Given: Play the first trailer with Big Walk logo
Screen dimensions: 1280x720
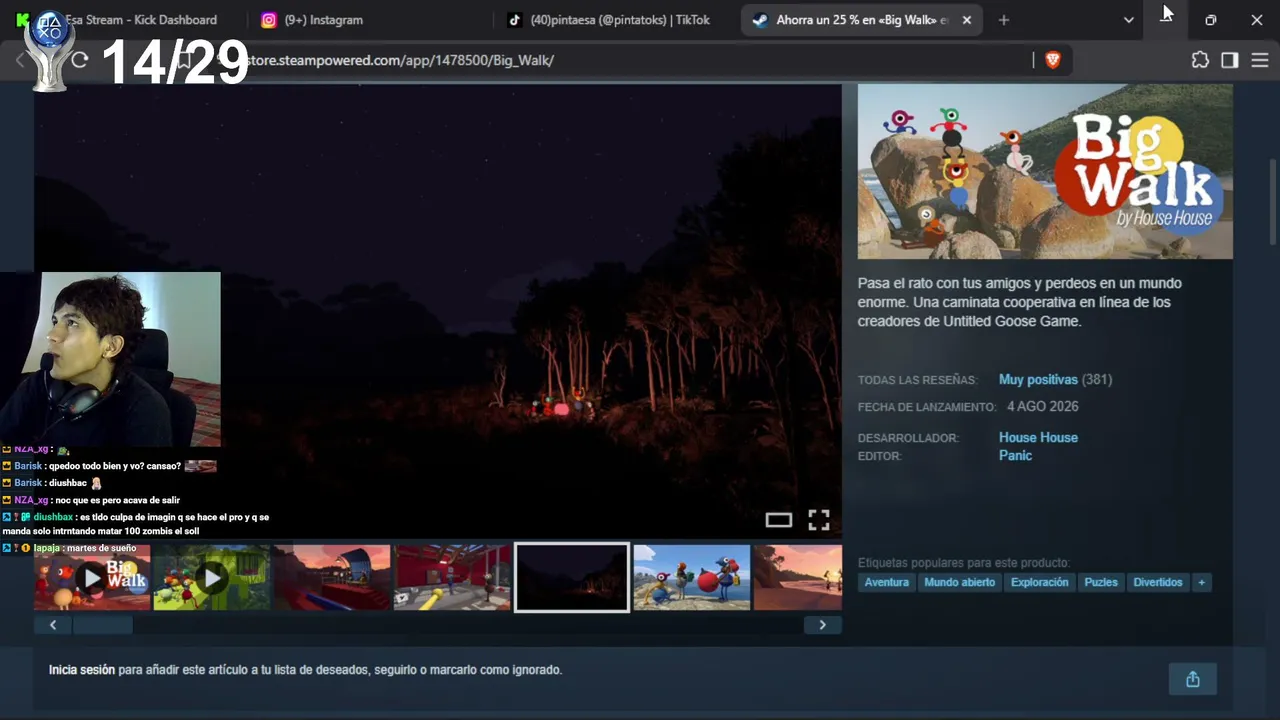Looking at the screenshot, I should 92,577.
